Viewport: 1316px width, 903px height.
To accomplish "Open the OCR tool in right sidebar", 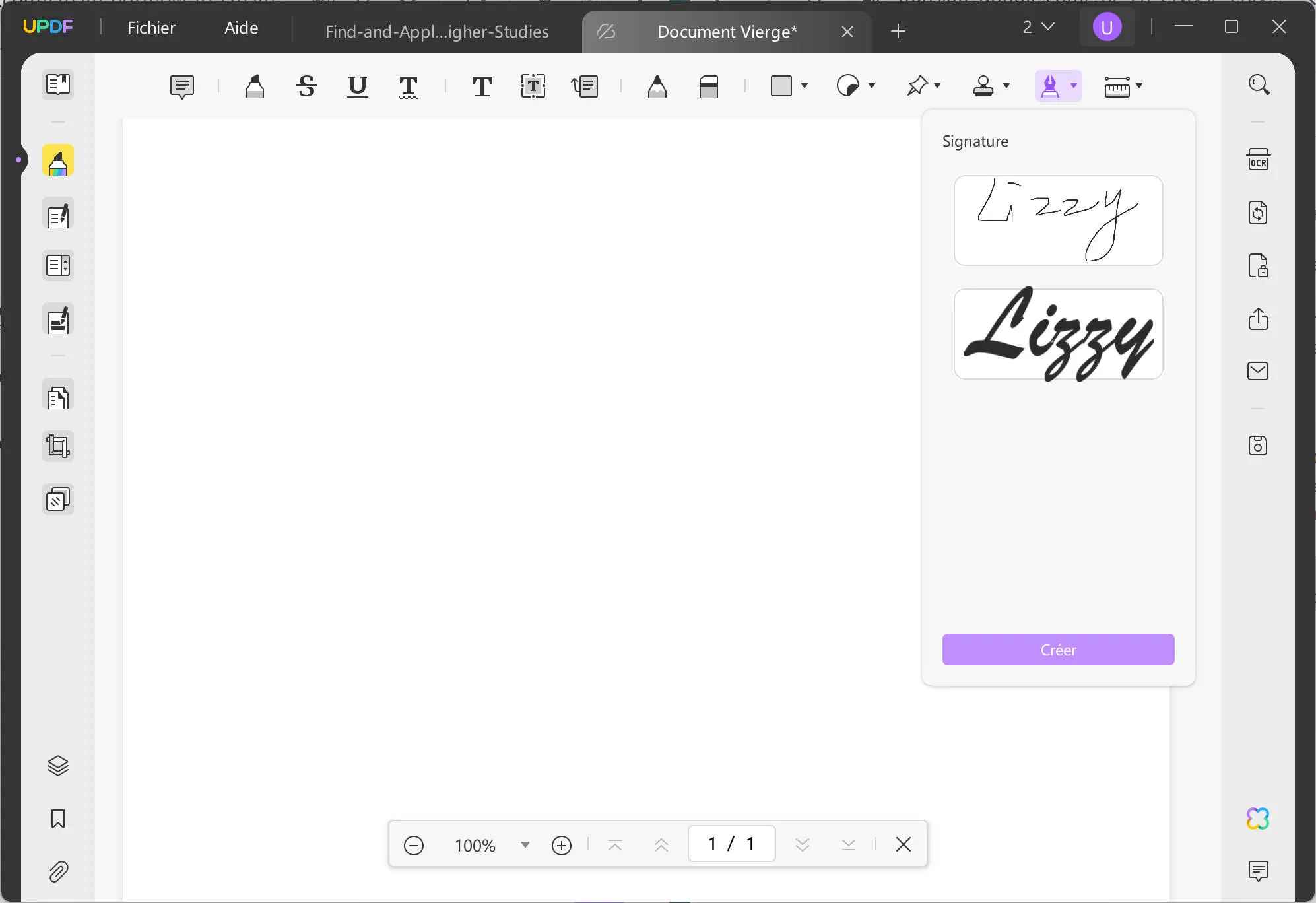I will tap(1258, 160).
